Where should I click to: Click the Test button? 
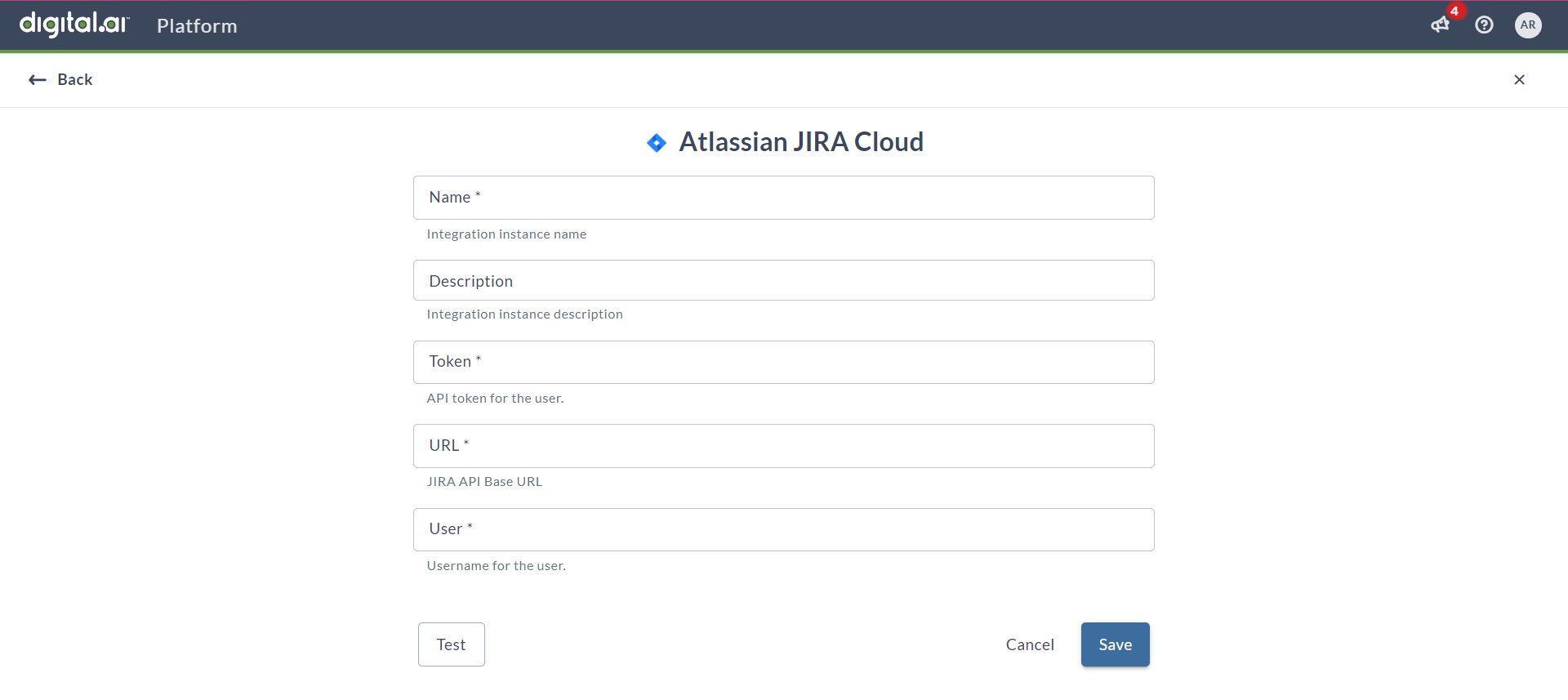coord(452,644)
